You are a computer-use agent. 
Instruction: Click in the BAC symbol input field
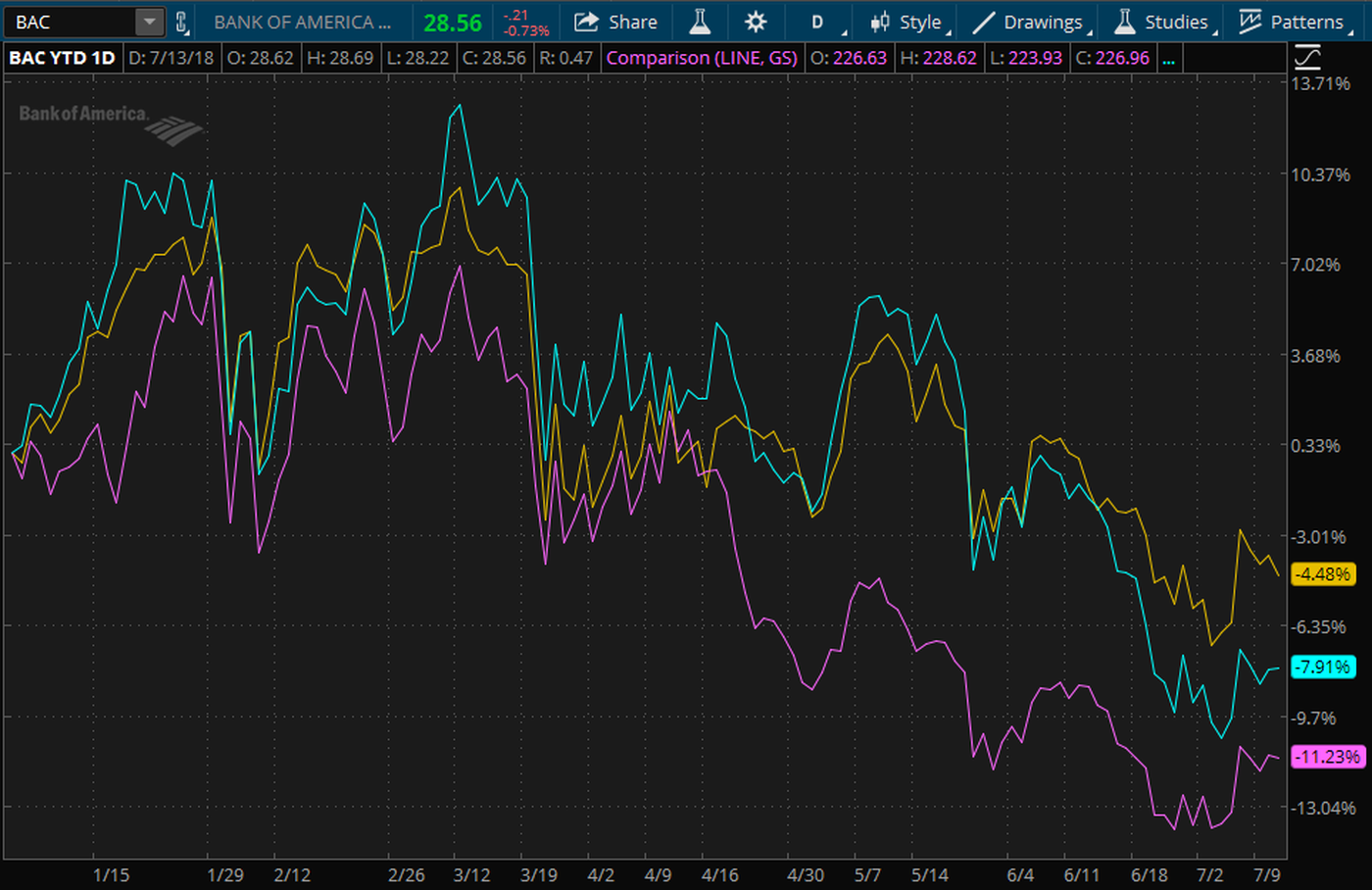pyautogui.click(x=71, y=22)
